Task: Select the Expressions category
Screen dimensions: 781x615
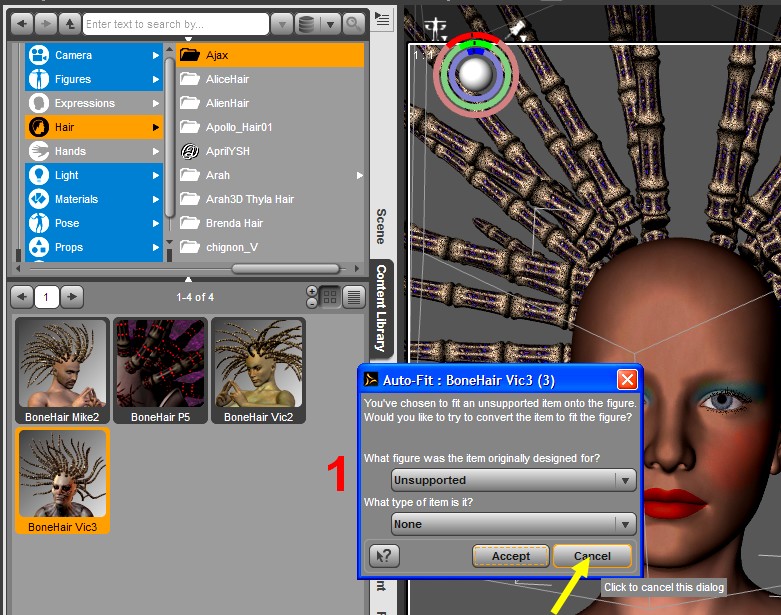Action: [x=94, y=103]
